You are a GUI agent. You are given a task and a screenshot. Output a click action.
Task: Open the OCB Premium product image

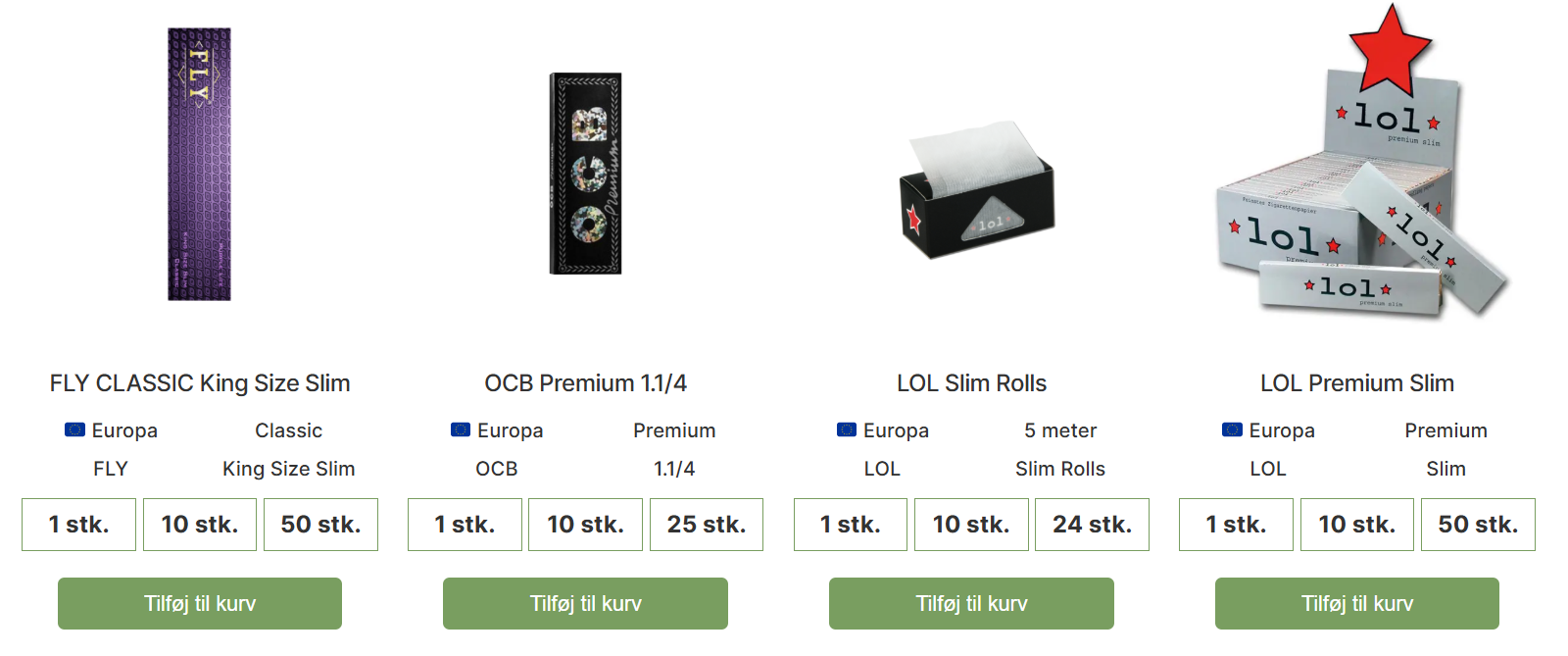[585, 174]
